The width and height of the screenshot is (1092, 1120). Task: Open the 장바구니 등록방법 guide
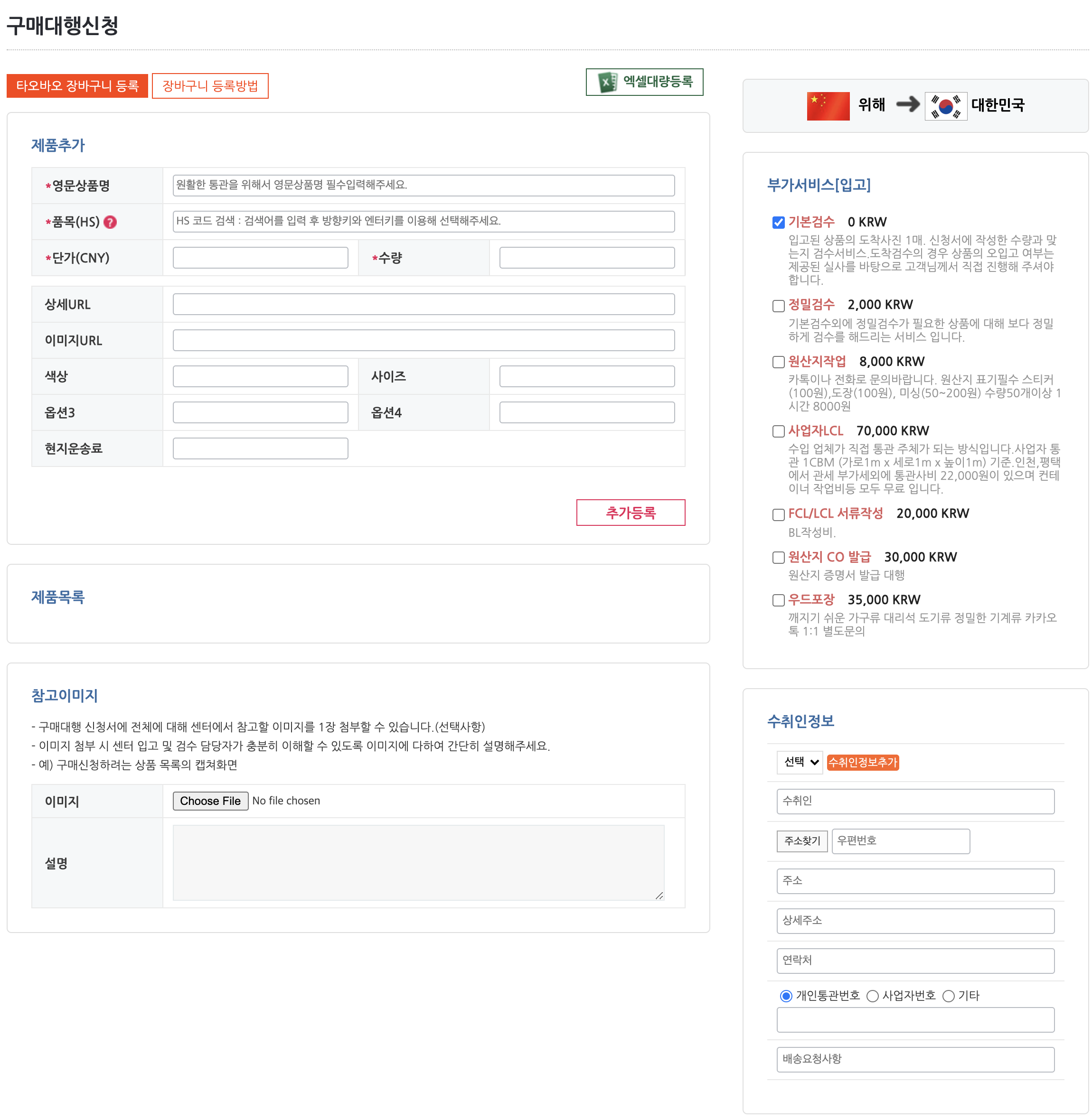click(210, 86)
